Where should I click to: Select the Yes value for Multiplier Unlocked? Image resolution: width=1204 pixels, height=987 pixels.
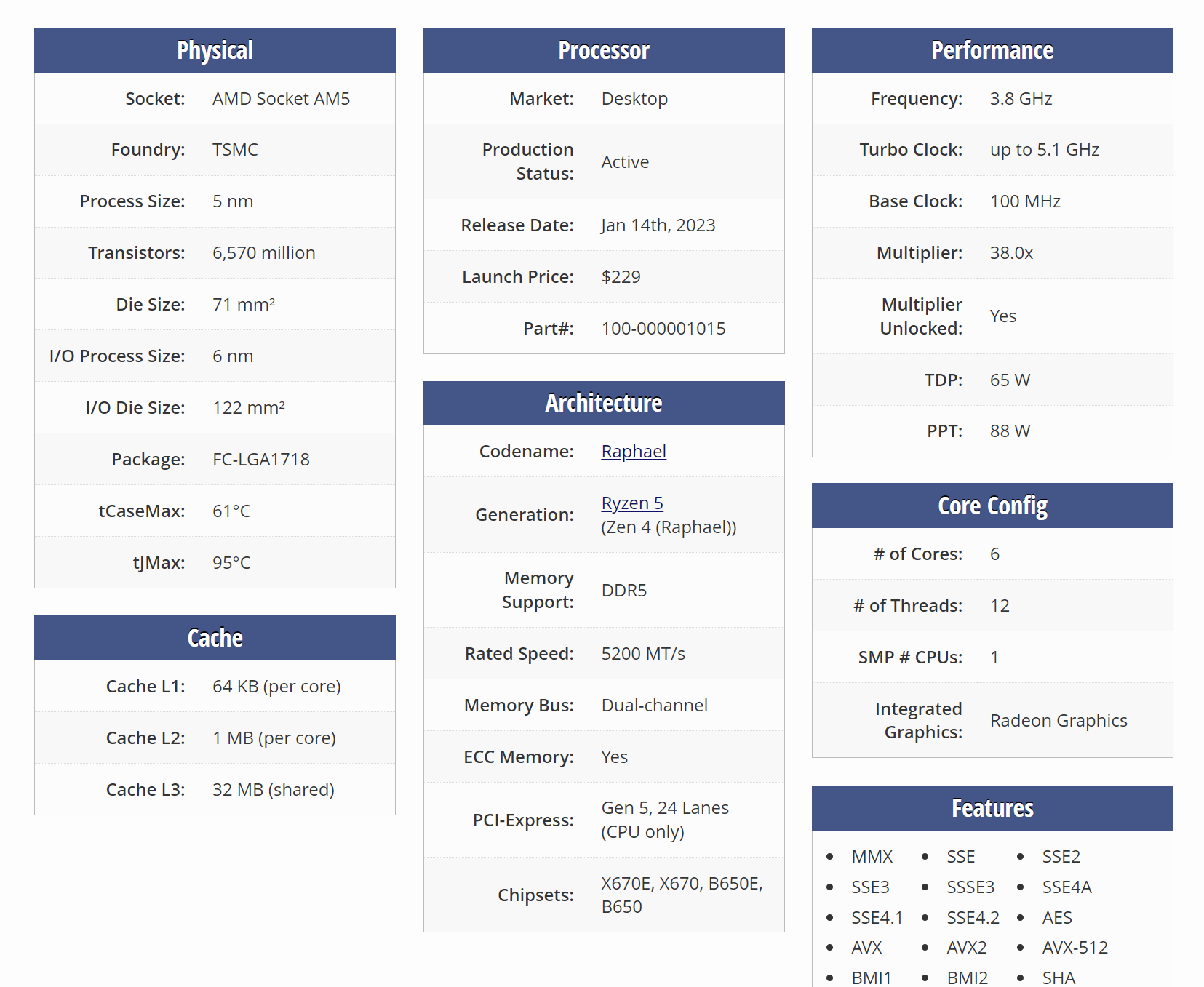(1003, 316)
